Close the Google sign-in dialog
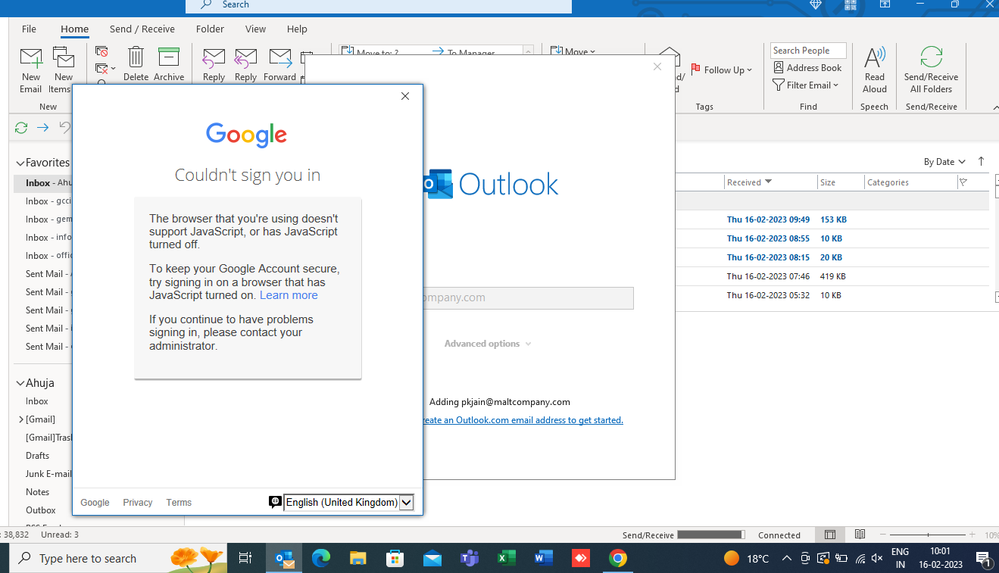The height and width of the screenshot is (573, 999). (x=405, y=96)
